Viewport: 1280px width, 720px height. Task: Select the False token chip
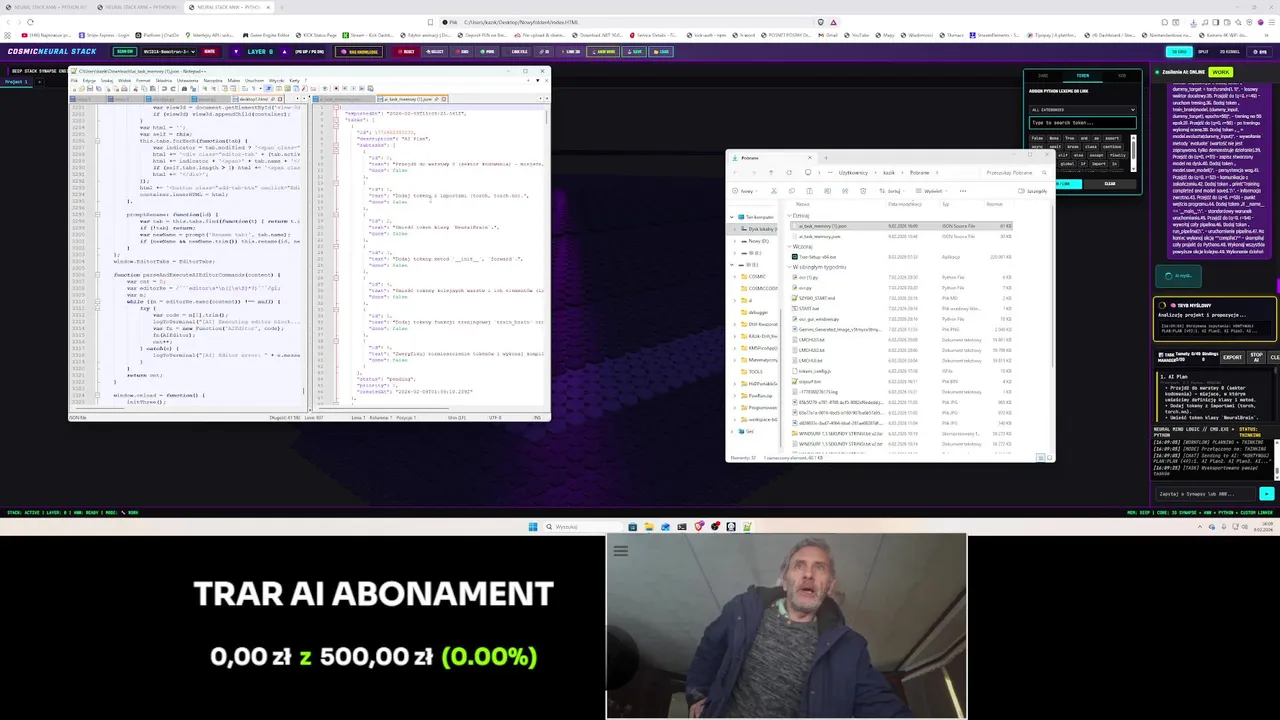1037,138
